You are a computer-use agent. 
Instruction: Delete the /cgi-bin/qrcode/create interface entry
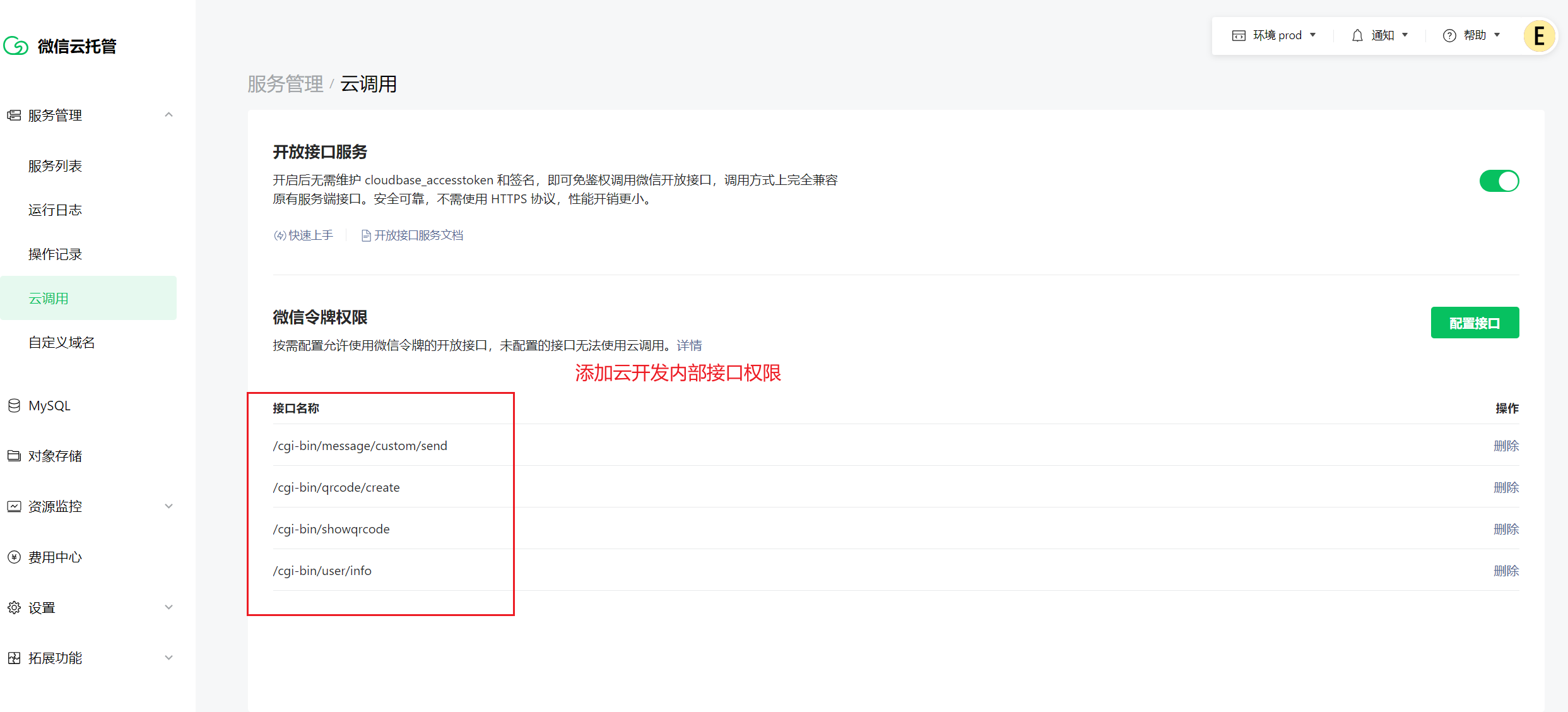[x=1507, y=487]
